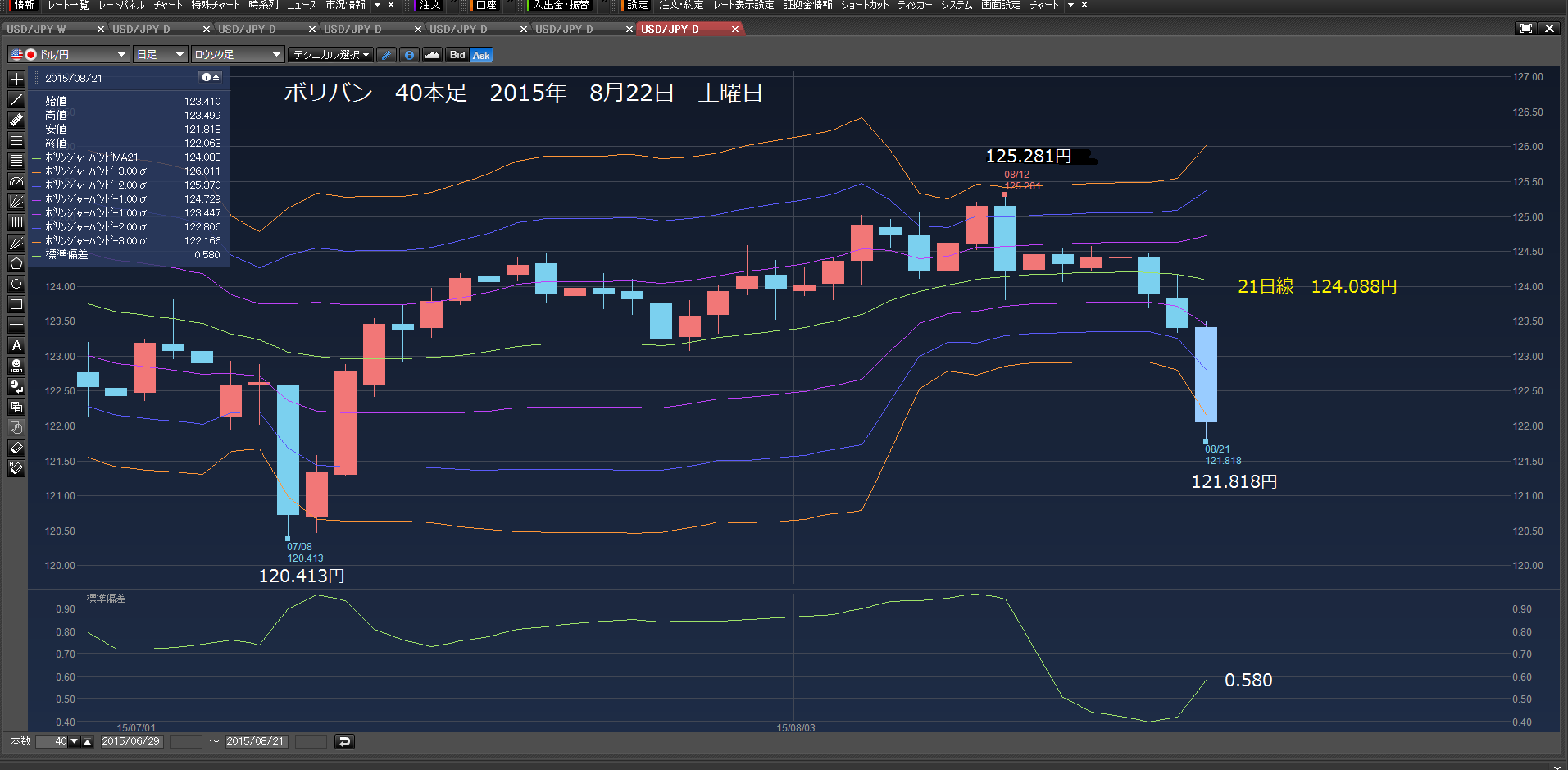1568x770 pixels.
Task: Expand the right menu group arrow after チャート
Action: (x=1070, y=5)
